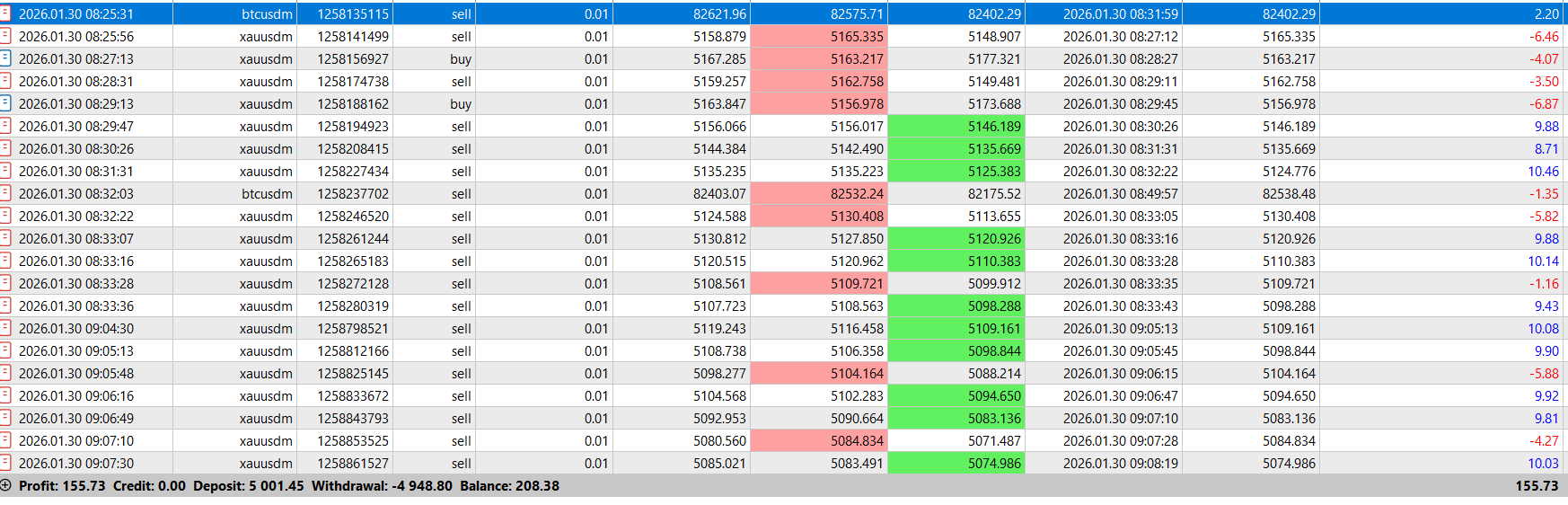Click close time 2026.01.30 08:31:59
Screen dimensions: 1568x505
tap(1121, 14)
